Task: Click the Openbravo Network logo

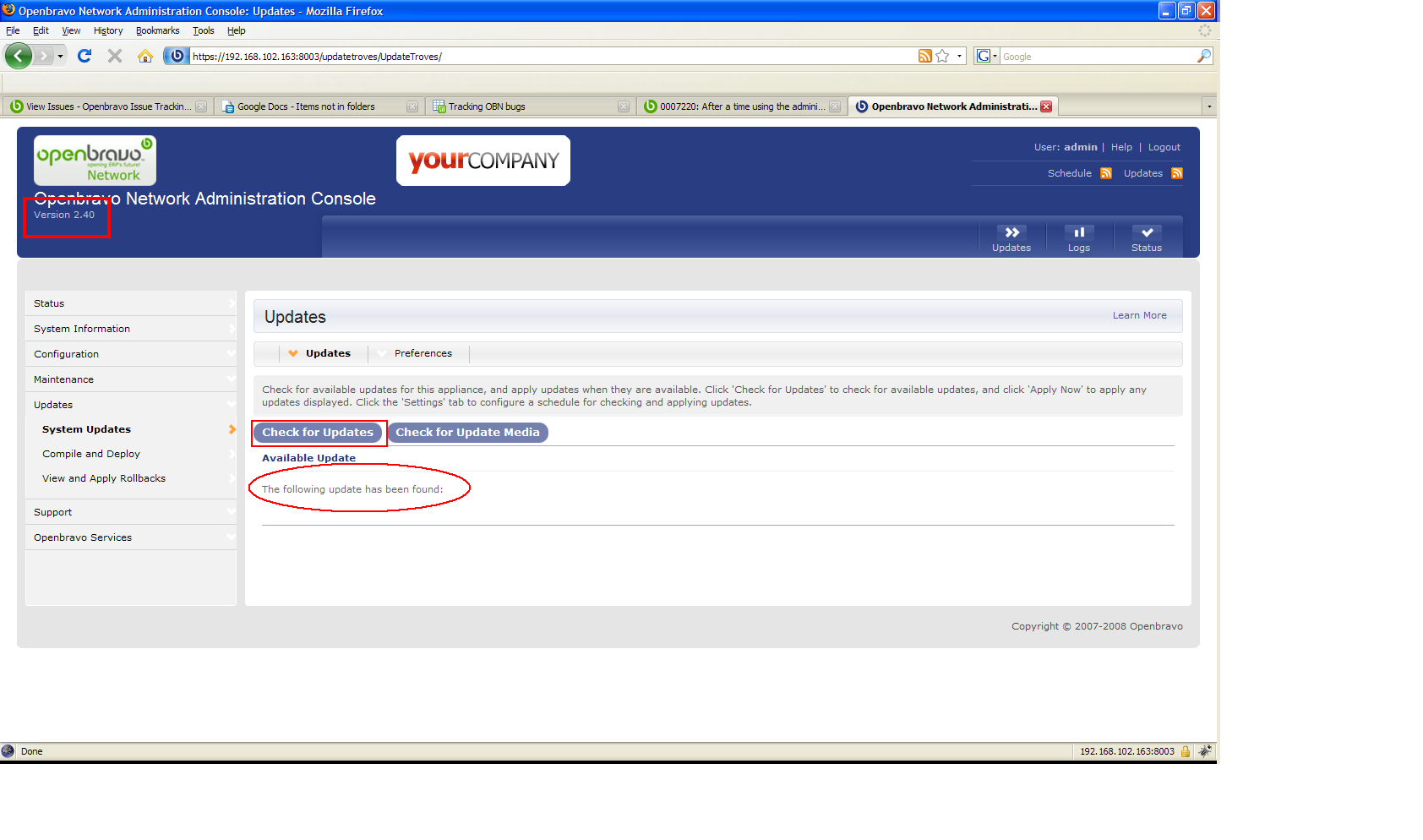Action: [95, 161]
